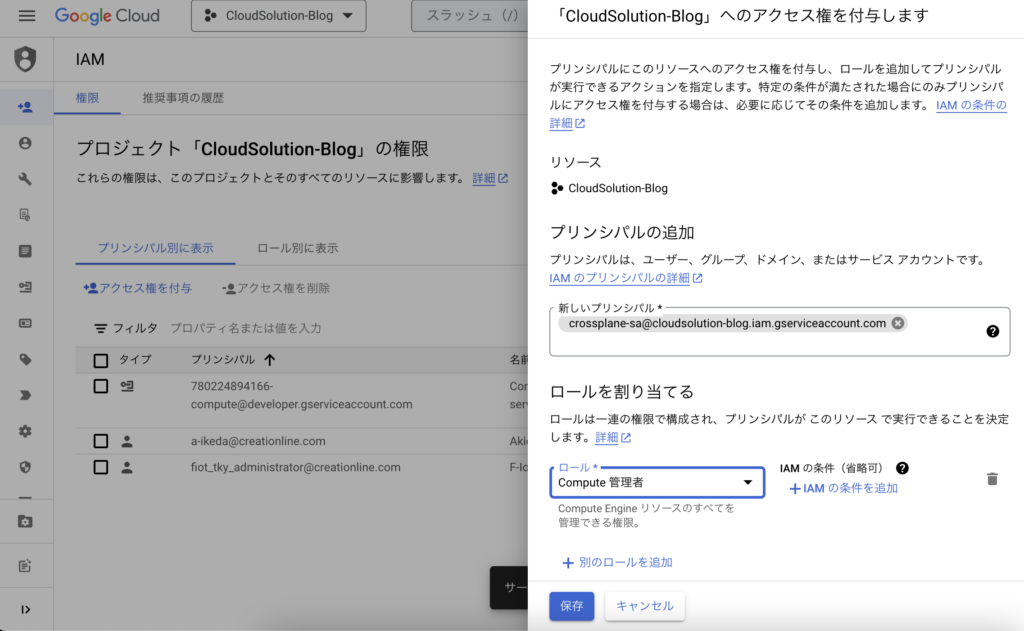Viewport: 1024px width, 631px height.
Task: Check the fiot_tky_administrator@creationline.com row
Action: 101,467
